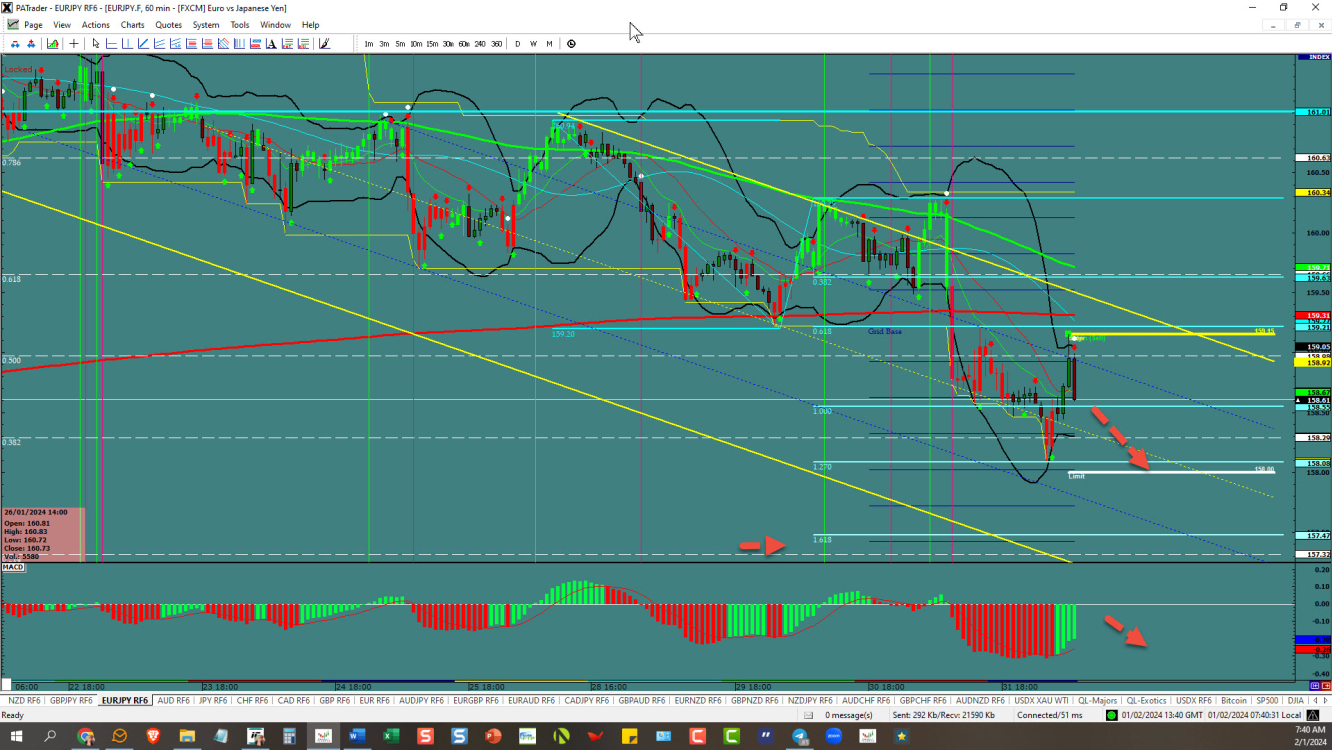Open the Quotes menu
The image size is (1332, 750).
(x=169, y=25)
